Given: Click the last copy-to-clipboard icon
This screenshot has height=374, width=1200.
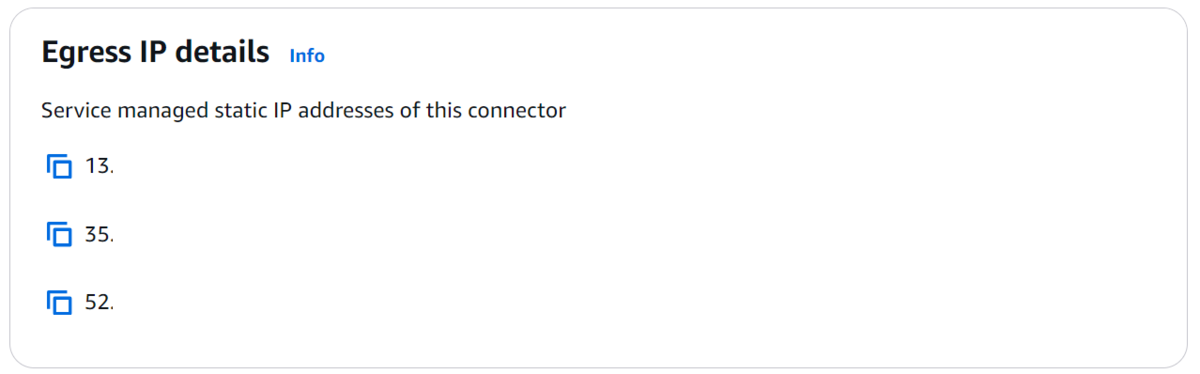Looking at the screenshot, I should 60,302.
